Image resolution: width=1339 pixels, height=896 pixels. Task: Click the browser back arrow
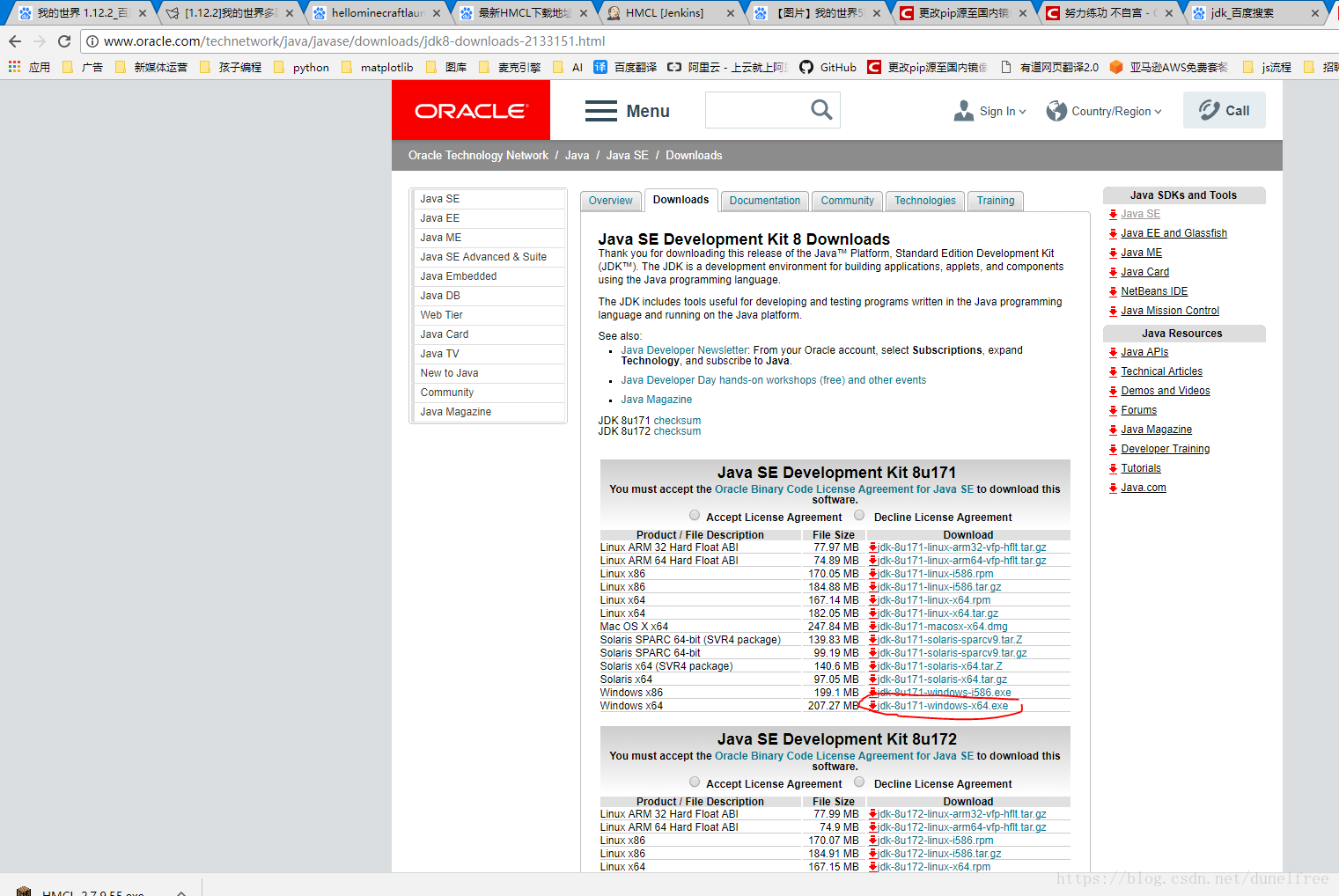pyautogui.click(x=15, y=41)
